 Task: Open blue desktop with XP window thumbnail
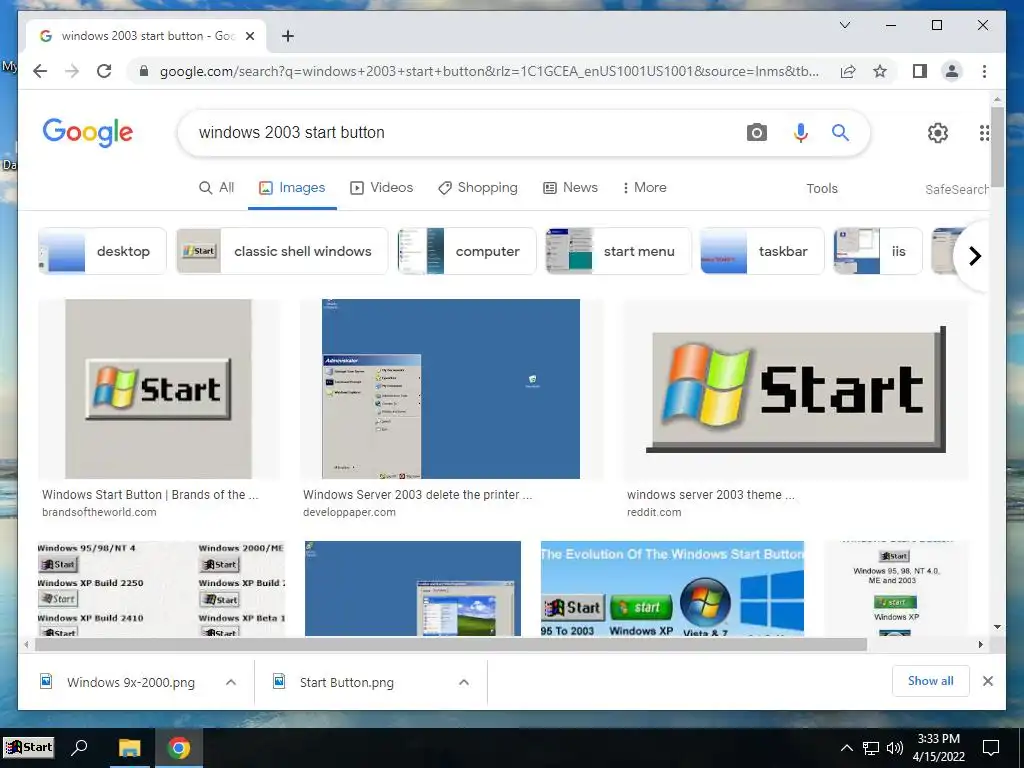(413, 588)
